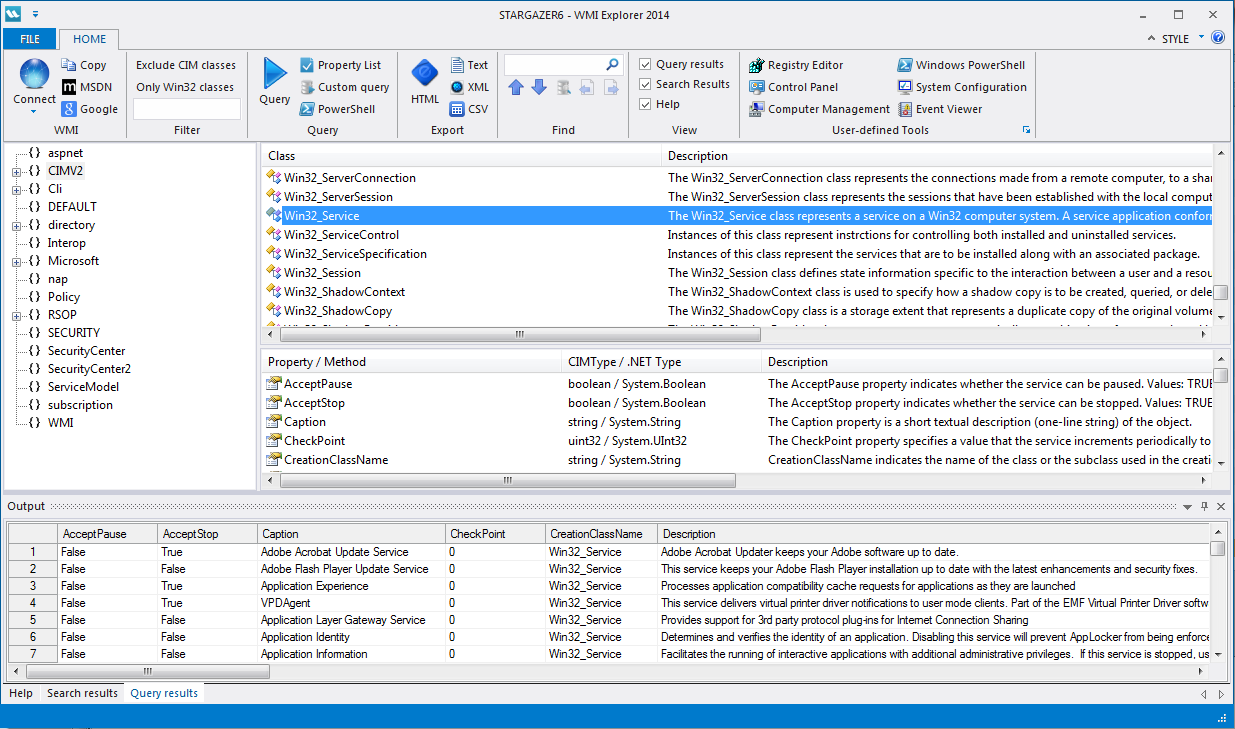Expand the Cli namespace node
The width and height of the screenshot is (1235, 729).
pos(16,189)
